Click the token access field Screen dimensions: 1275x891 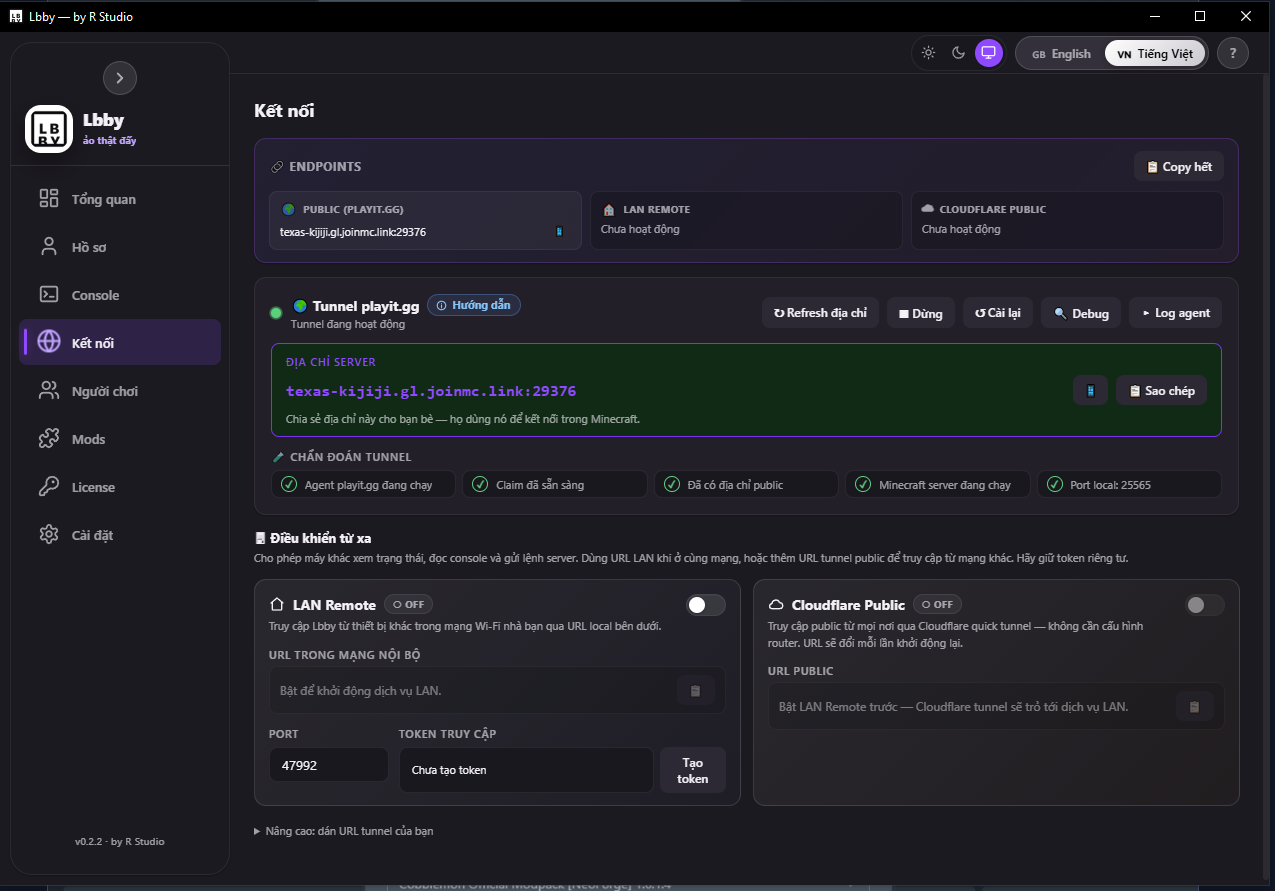point(526,770)
